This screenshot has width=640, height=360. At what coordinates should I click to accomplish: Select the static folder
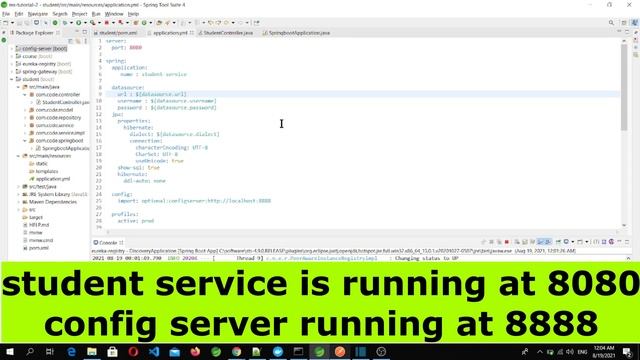click(x=39, y=164)
